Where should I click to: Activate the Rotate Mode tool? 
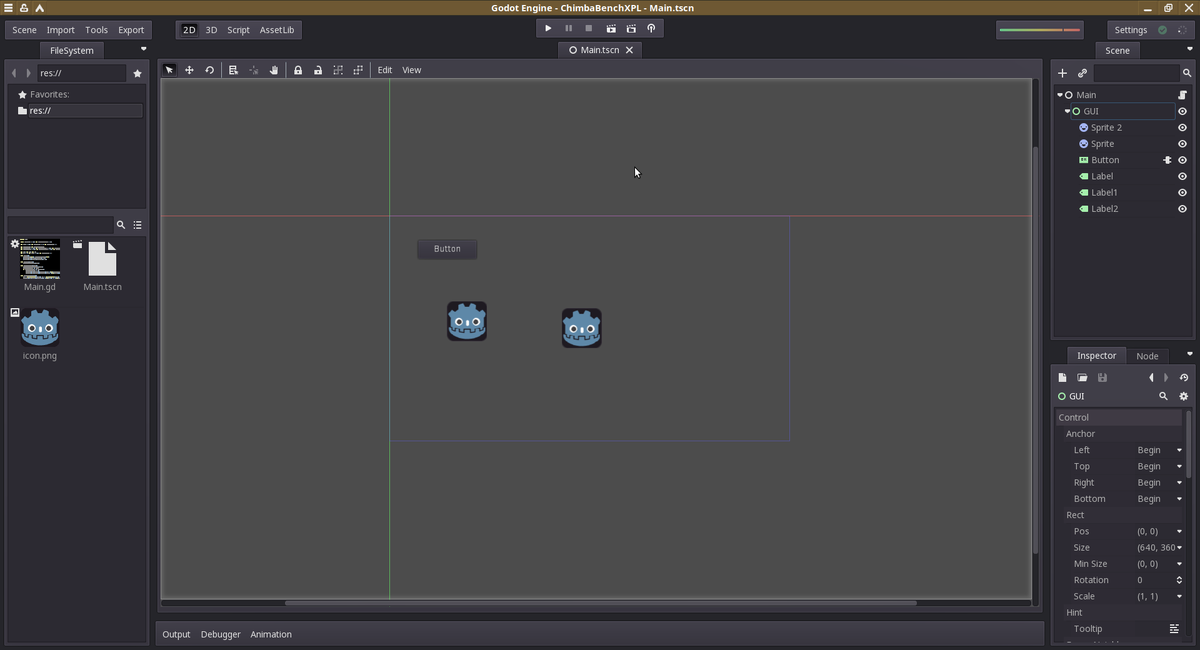209,70
